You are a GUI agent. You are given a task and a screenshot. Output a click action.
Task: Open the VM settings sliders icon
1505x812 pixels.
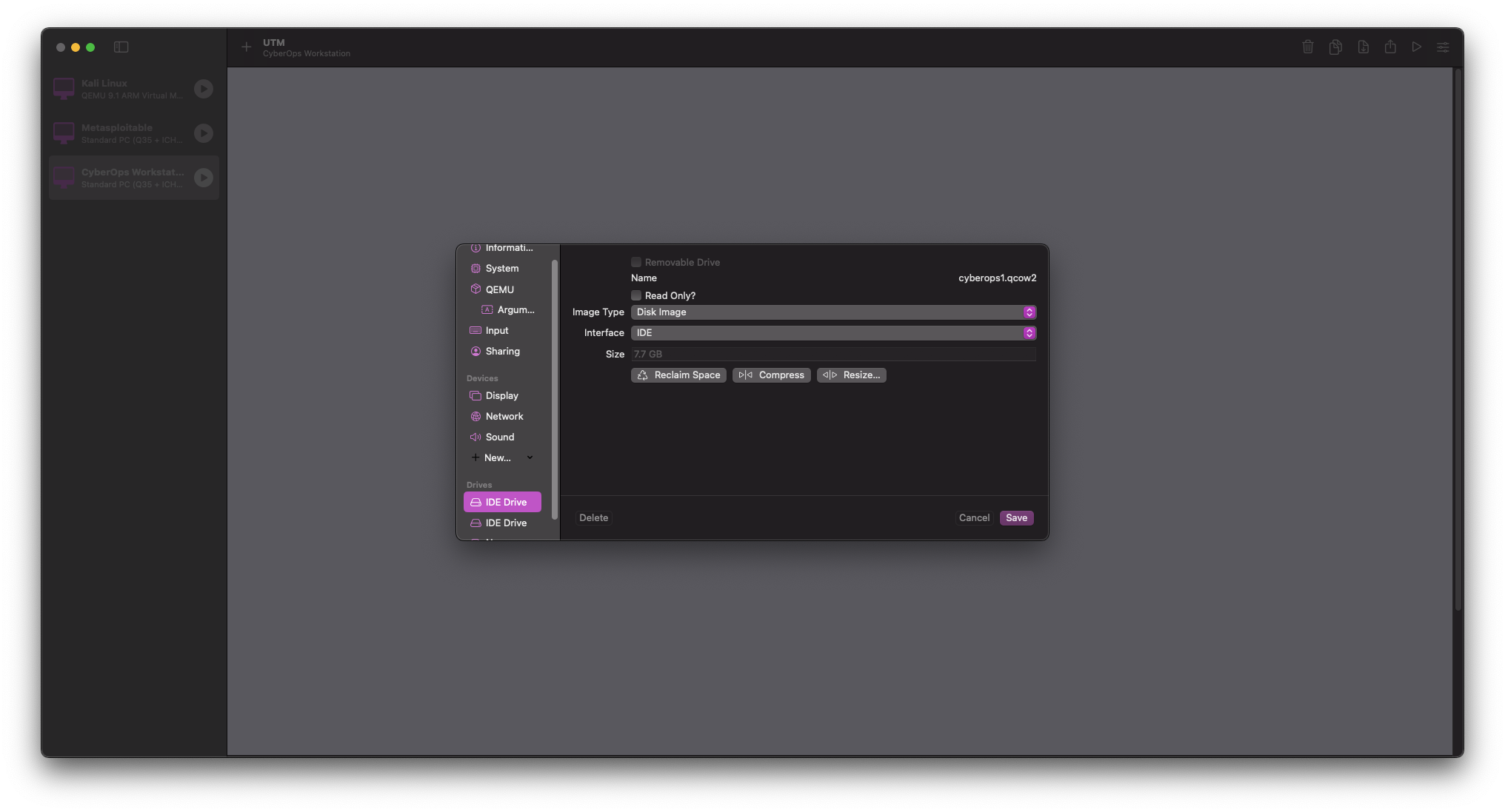click(x=1443, y=47)
